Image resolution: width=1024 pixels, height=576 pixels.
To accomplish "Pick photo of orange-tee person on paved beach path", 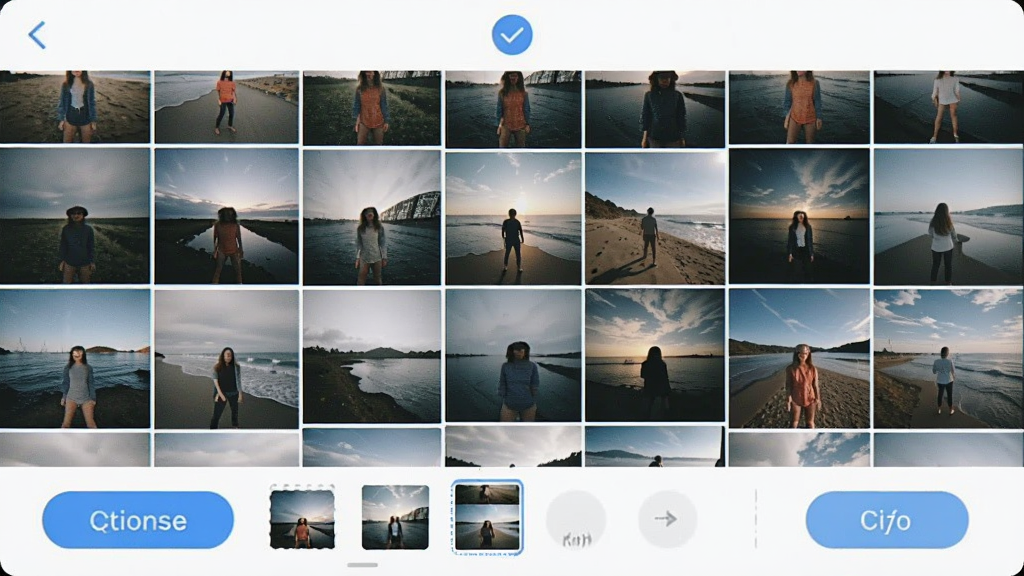I will coord(227,107).
